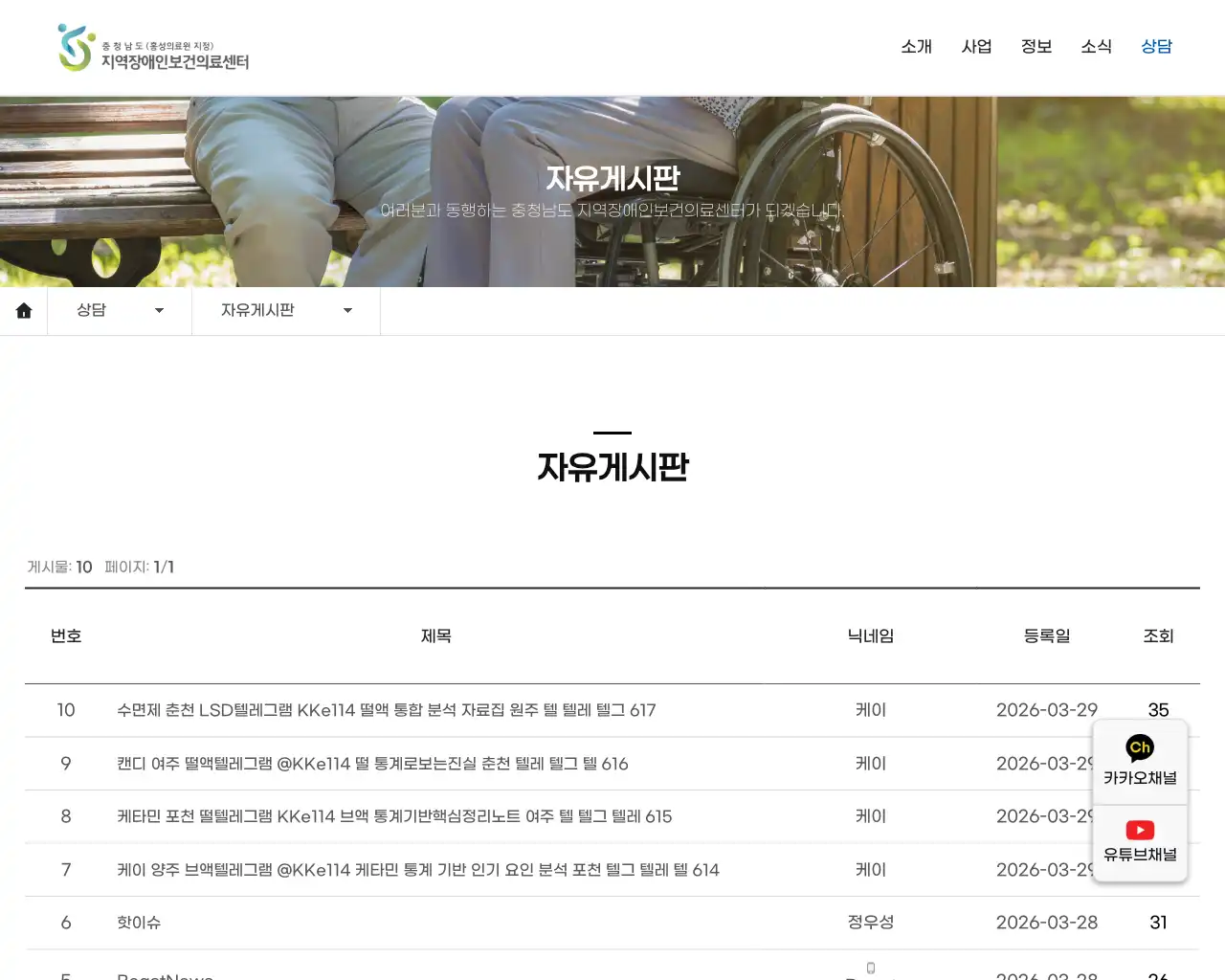Screen dimensions: 1225x980
Task: Open the 상담 menu in header
Action: (x=1156, y=46)
